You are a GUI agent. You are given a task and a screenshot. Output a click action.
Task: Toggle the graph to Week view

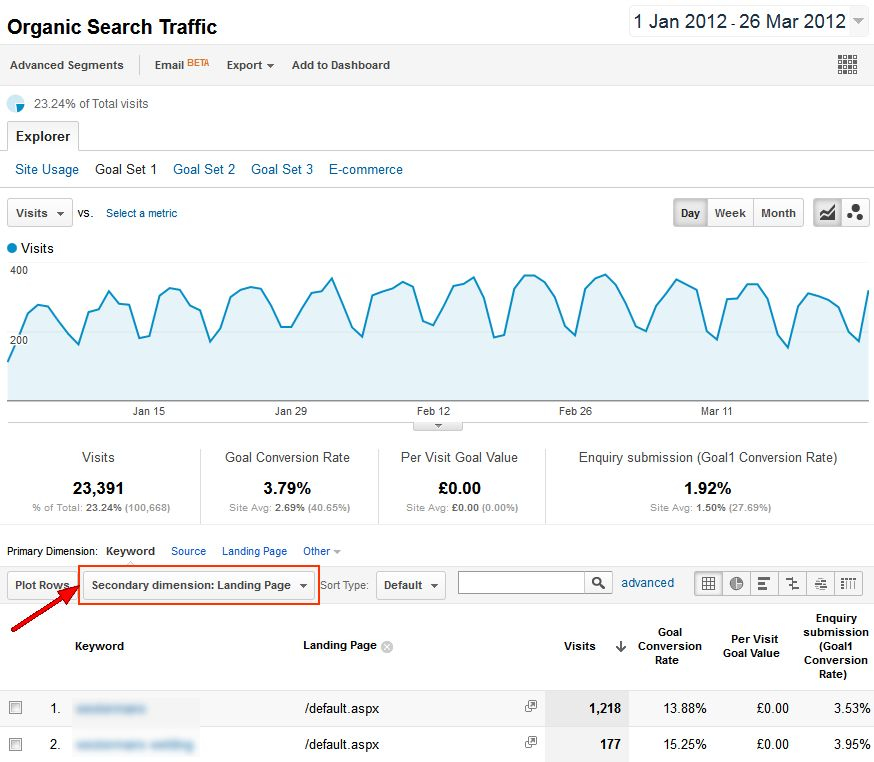click(x=730, y=213)
